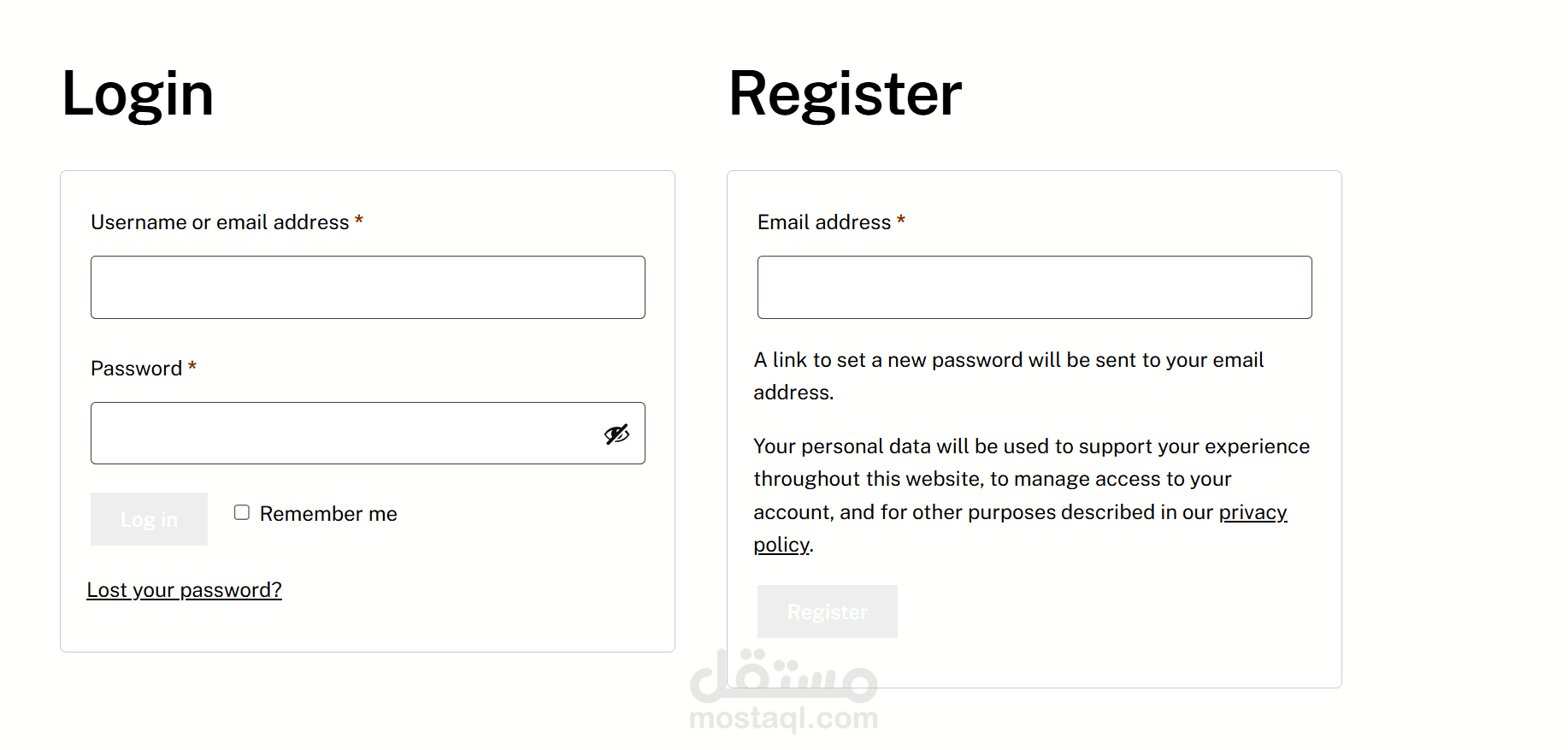Click the mostaql.com watermark text

(783, 718)
